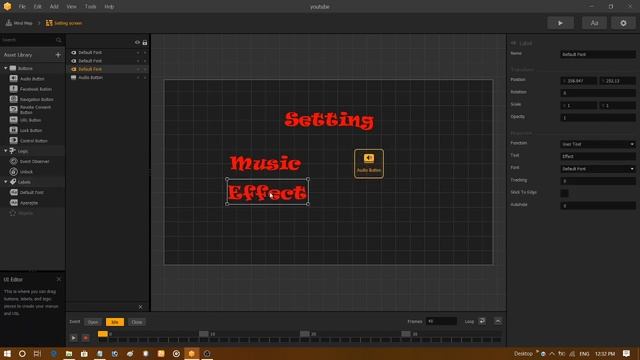The height and width of the screenshot is (360, 640).
Task: Add a new asset with plus icon
Action: (58, 55)
